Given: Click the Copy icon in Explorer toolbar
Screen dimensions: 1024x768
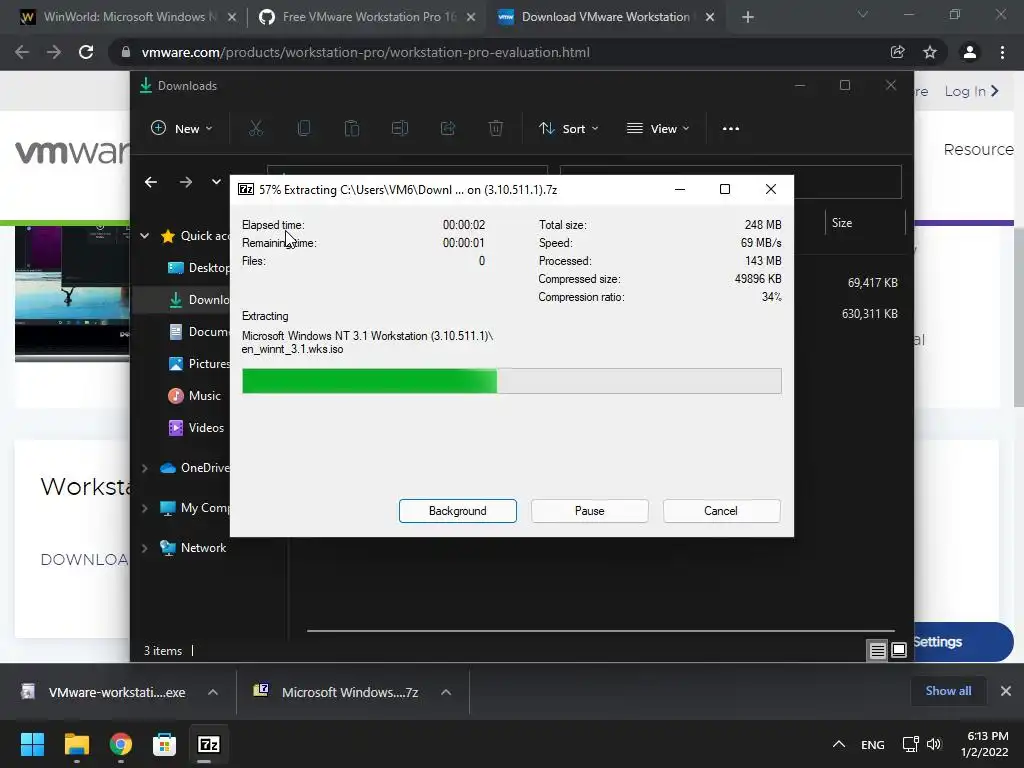Looking at the screenshot, I should (x=304, y=129).
